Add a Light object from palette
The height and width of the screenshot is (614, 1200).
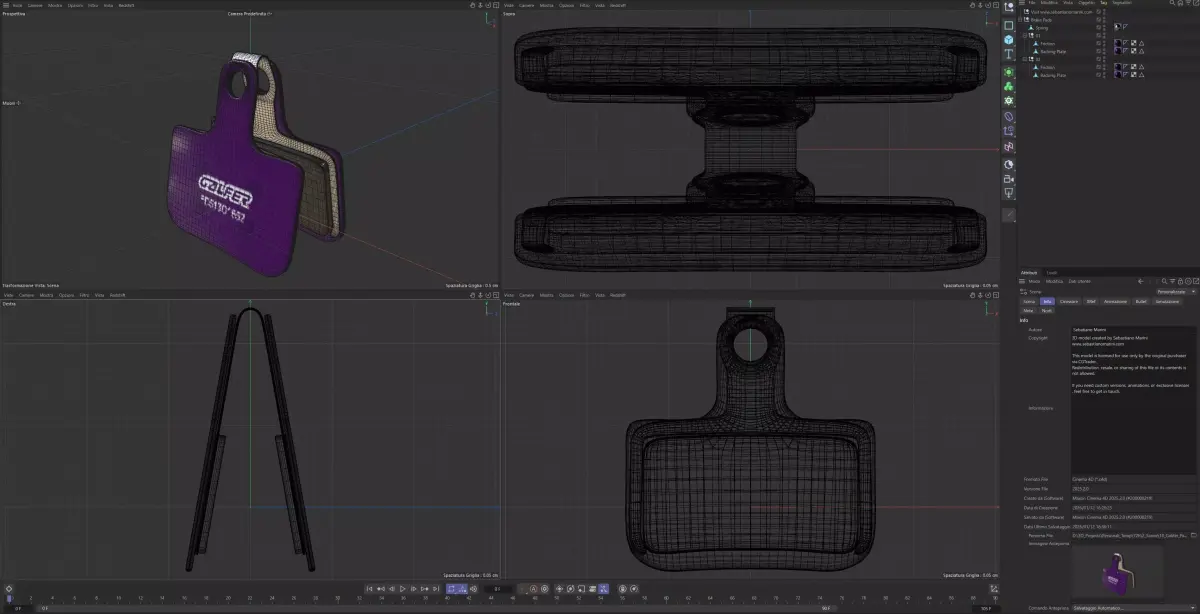pyautogui.click(x=1008, y=191)
